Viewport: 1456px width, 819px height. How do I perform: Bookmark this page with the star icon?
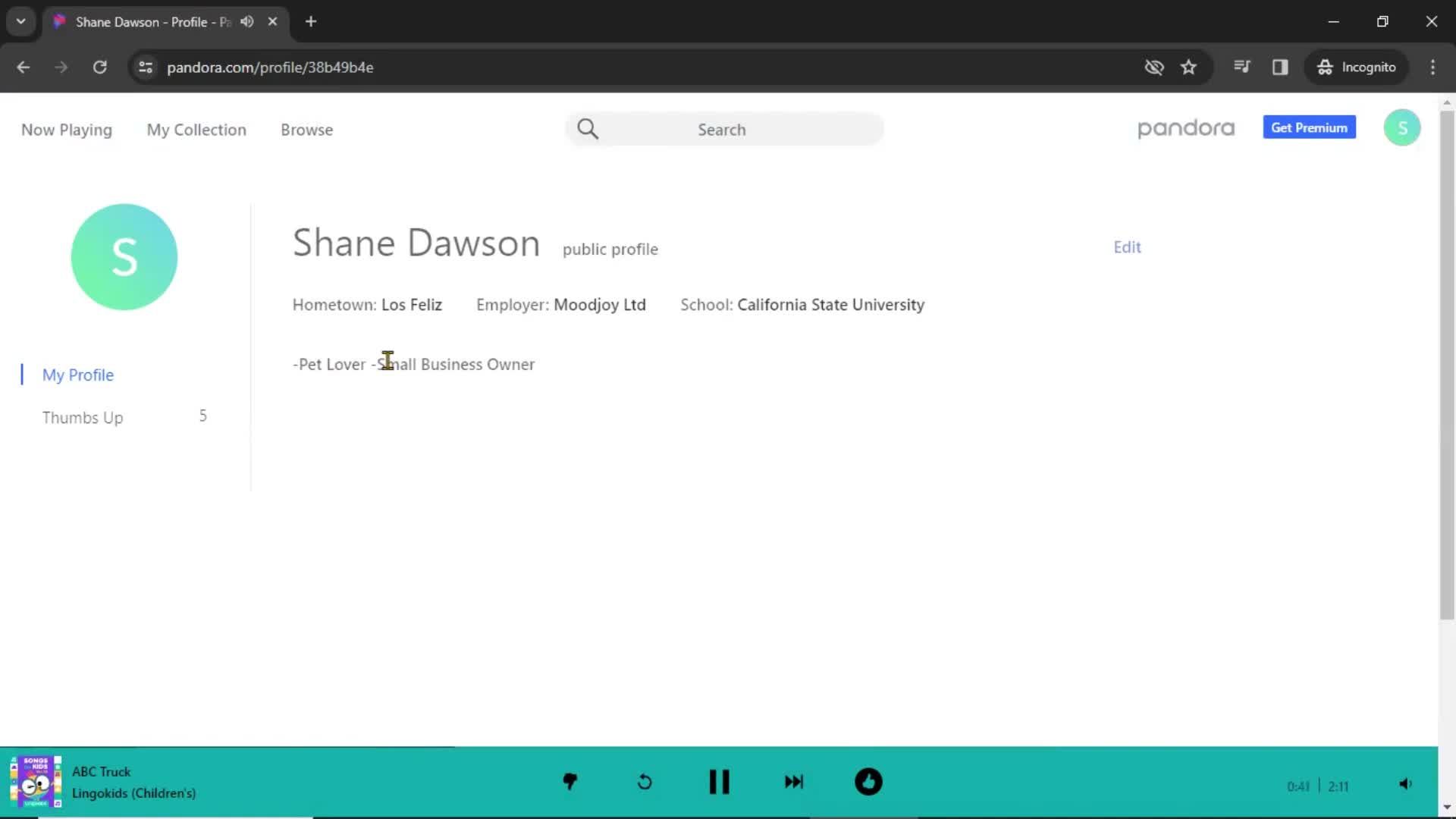tap(1188, 67)
